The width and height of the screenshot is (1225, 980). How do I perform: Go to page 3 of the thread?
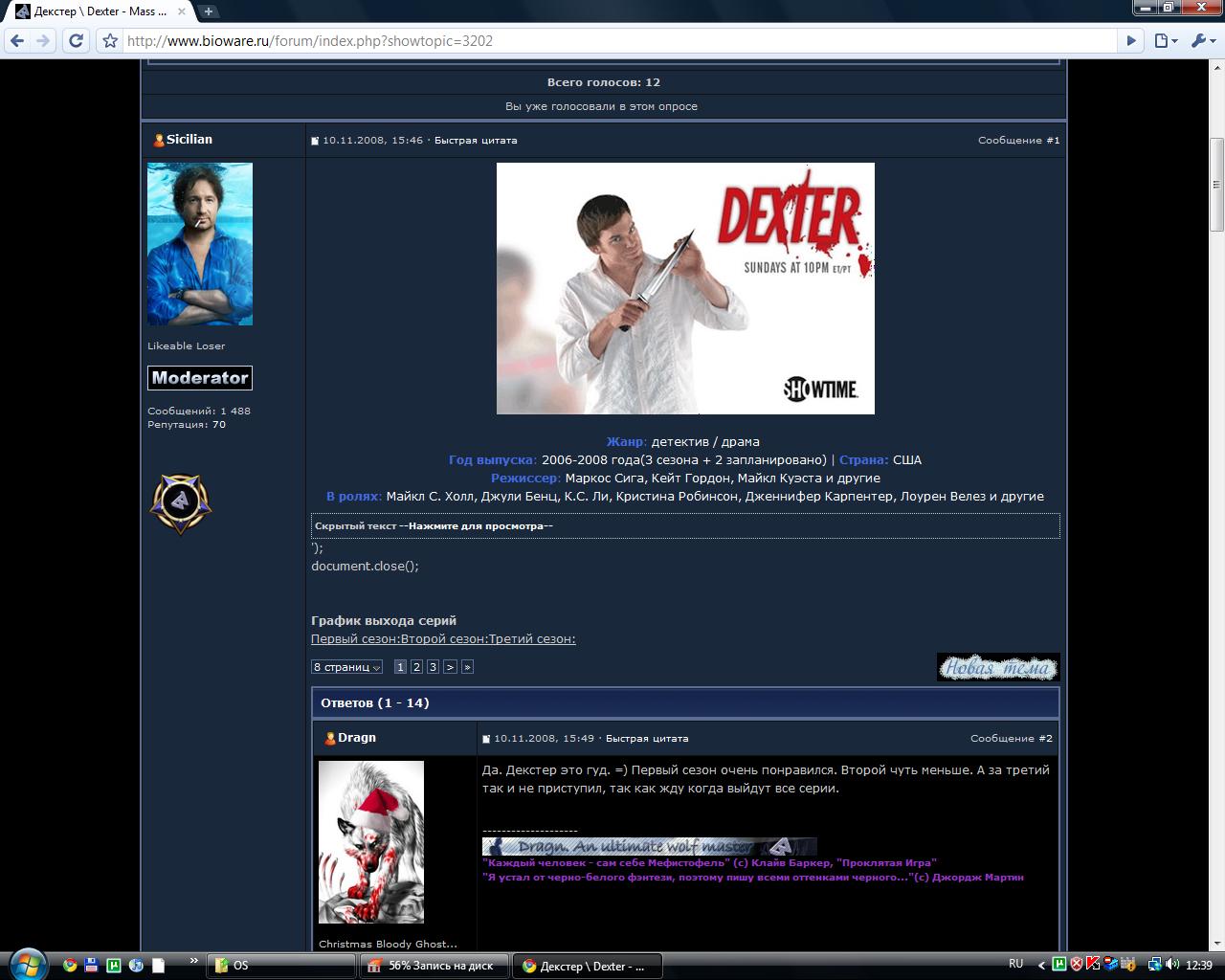(433, 667)
